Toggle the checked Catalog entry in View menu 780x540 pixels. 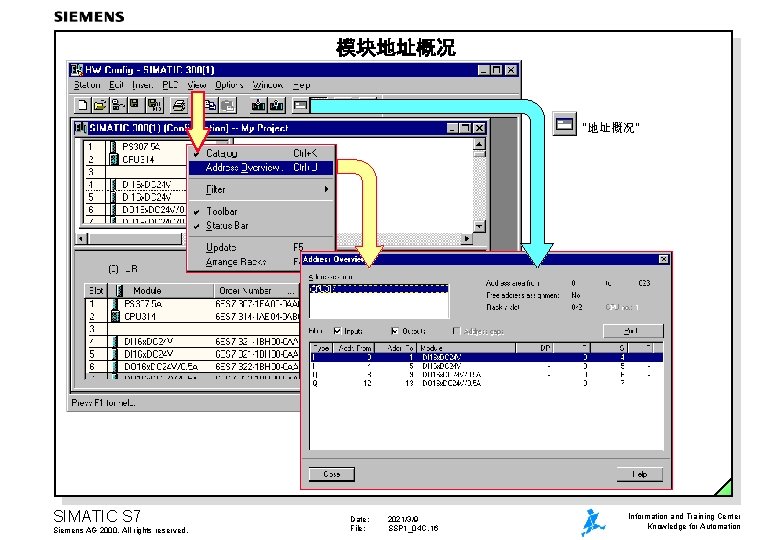259,153
